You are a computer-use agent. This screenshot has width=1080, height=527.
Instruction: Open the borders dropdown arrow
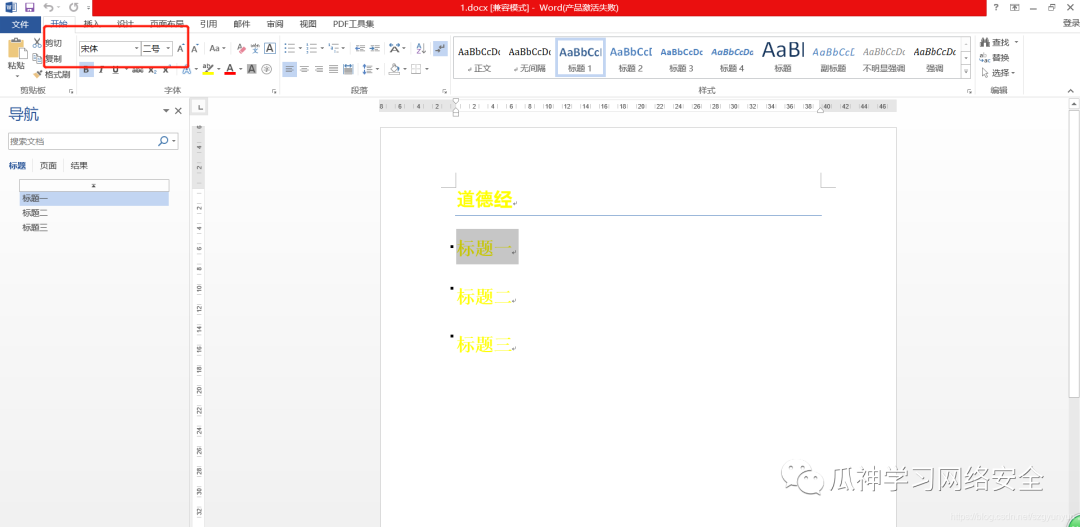tap(427, 69)
